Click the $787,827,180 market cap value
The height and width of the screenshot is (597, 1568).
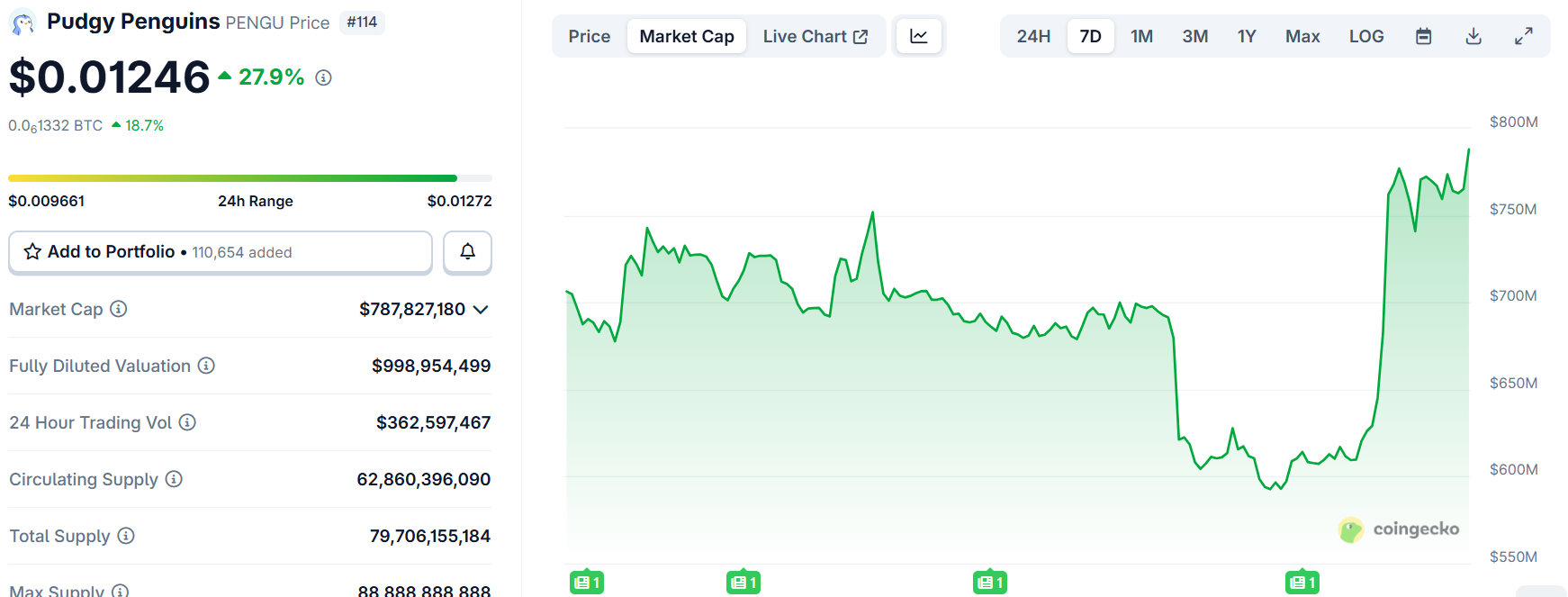point(412,309)
